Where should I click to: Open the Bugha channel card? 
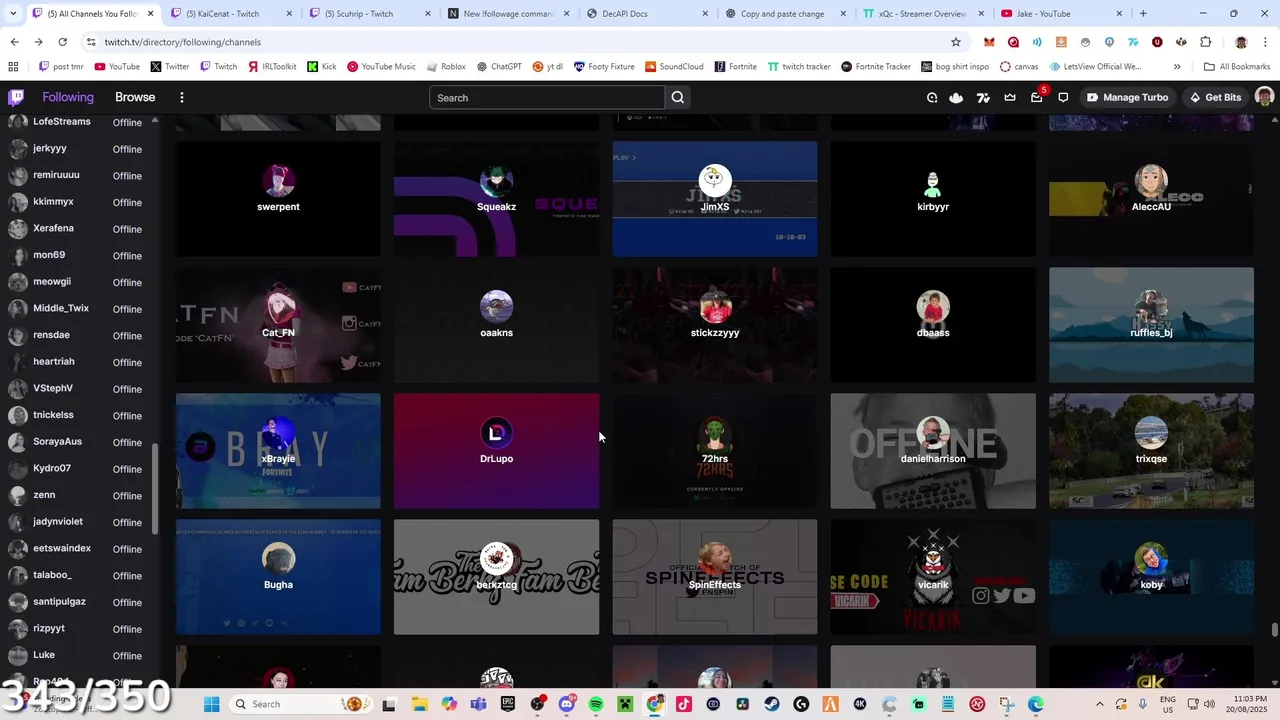point(278,577)
